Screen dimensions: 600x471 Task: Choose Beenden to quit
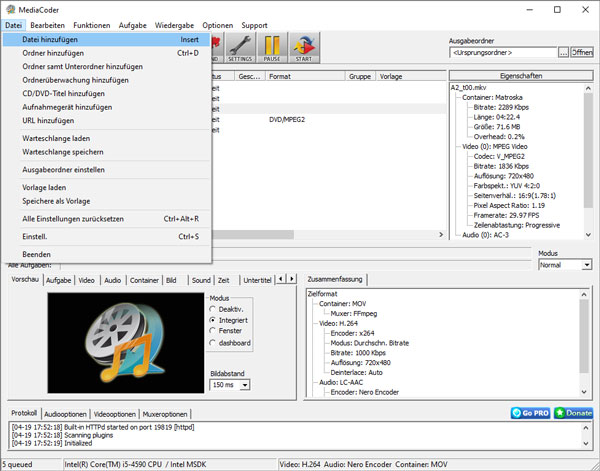coord(106,254)
